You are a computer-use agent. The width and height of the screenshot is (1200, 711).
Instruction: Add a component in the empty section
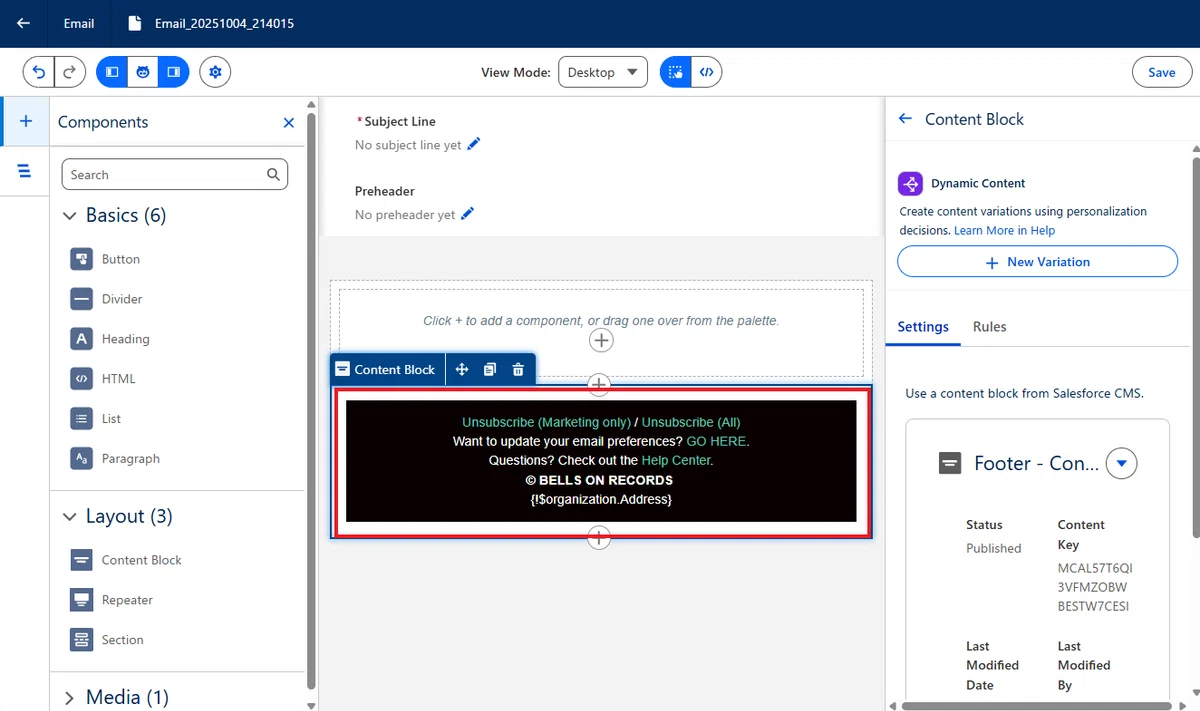(x=601, y=341)
